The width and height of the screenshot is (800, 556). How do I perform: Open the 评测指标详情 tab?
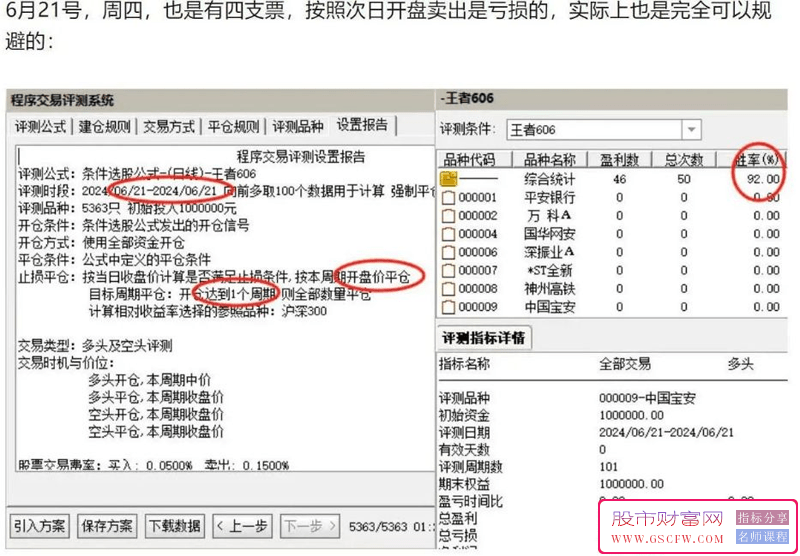(x=484, y=338)
